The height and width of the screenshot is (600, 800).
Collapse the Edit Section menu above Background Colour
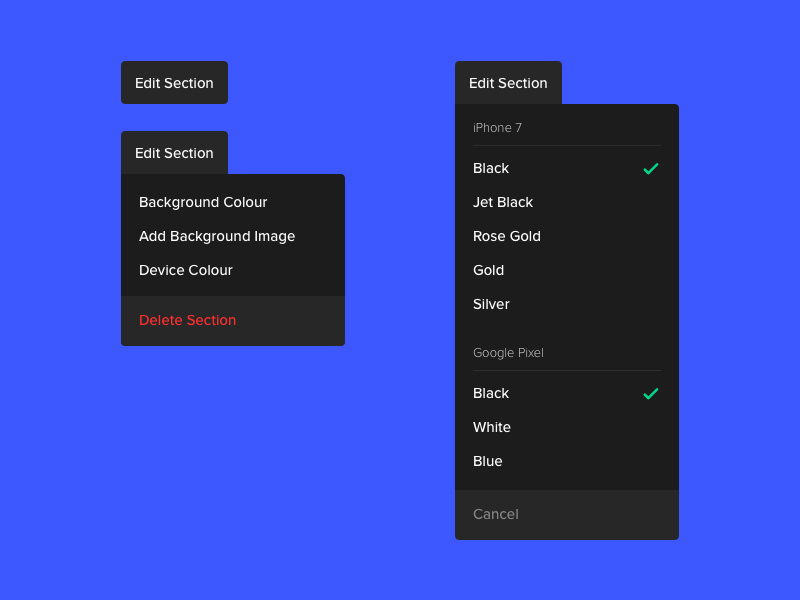click(174, 153)
